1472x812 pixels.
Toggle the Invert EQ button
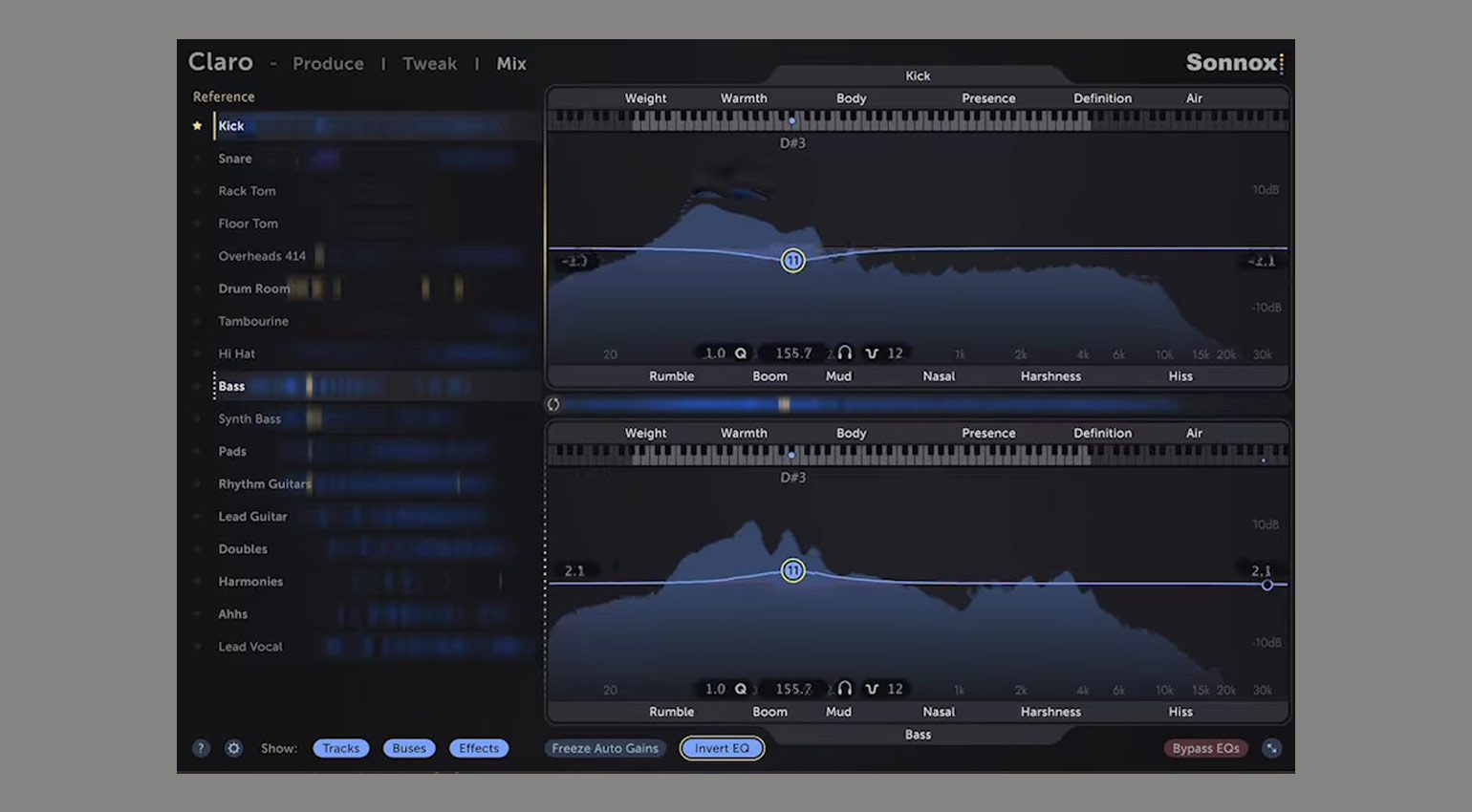coord(722,748)
